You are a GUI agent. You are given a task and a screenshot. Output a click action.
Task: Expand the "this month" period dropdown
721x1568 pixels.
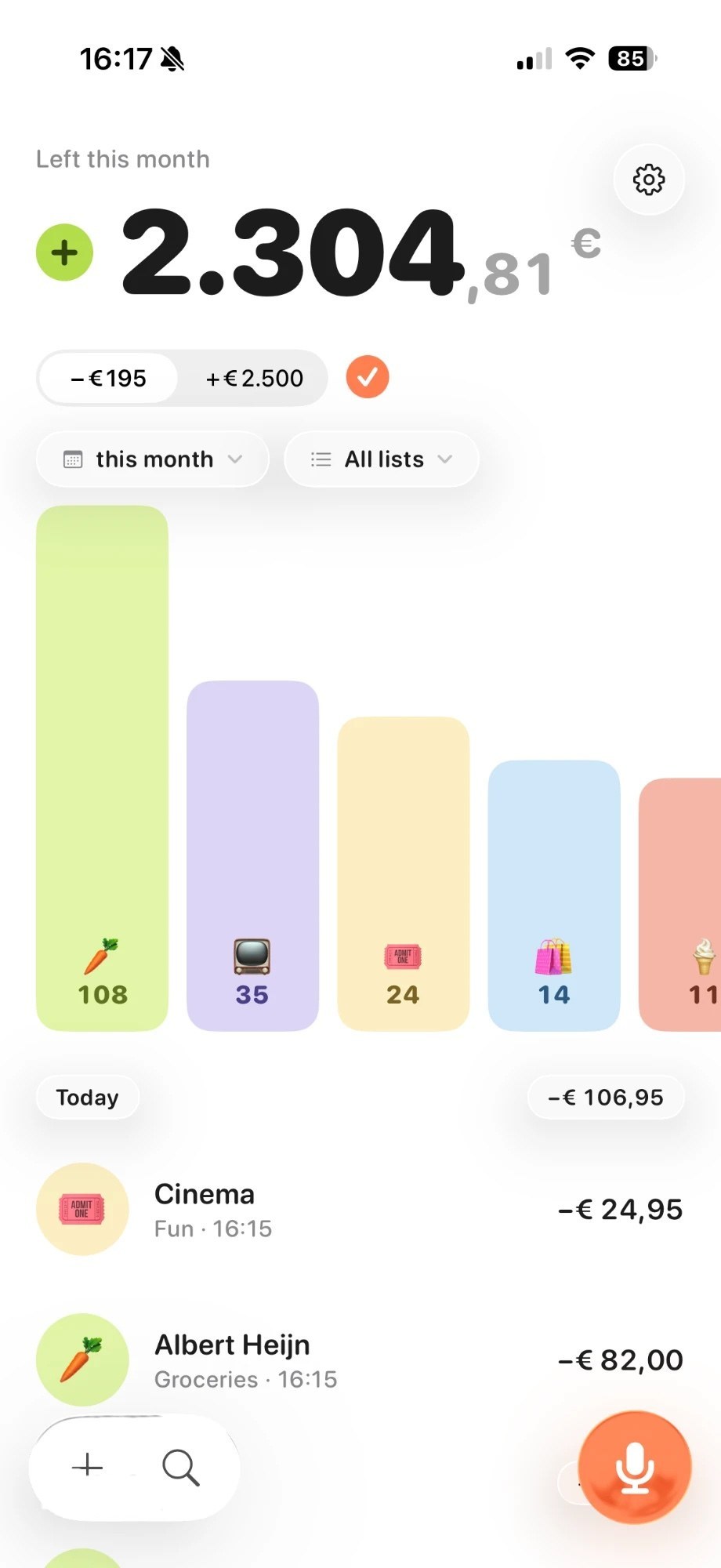click(x=153, y=459)
